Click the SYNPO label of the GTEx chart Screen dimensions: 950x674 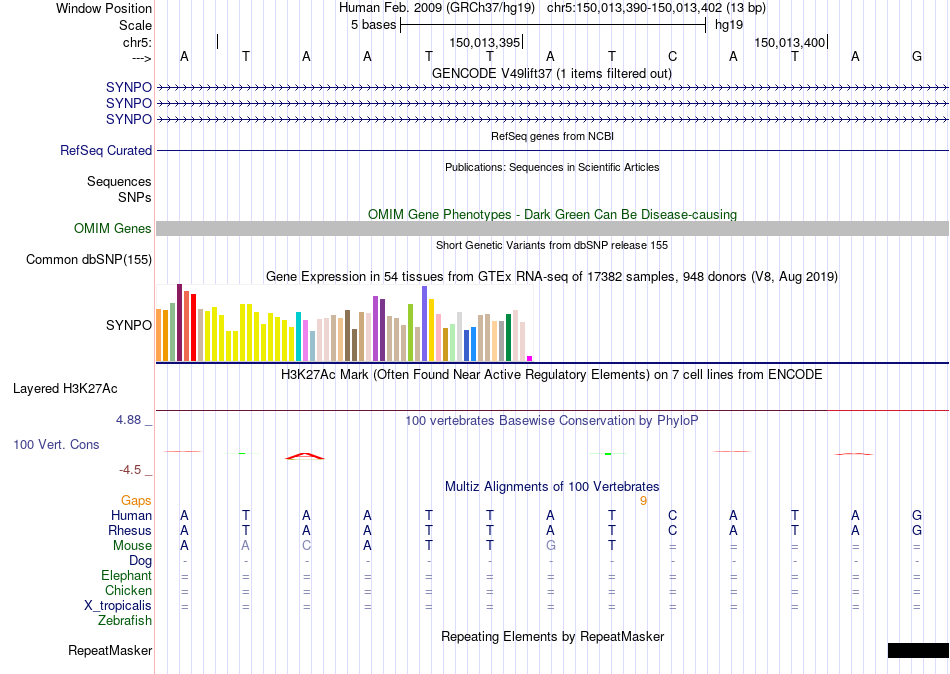[x=128, y=325]
